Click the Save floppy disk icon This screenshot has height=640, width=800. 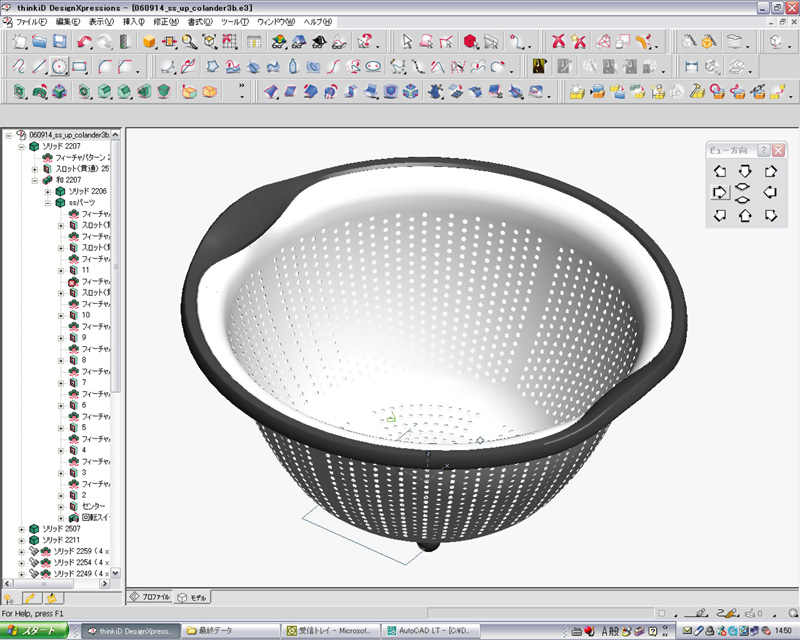coord(60,42)
